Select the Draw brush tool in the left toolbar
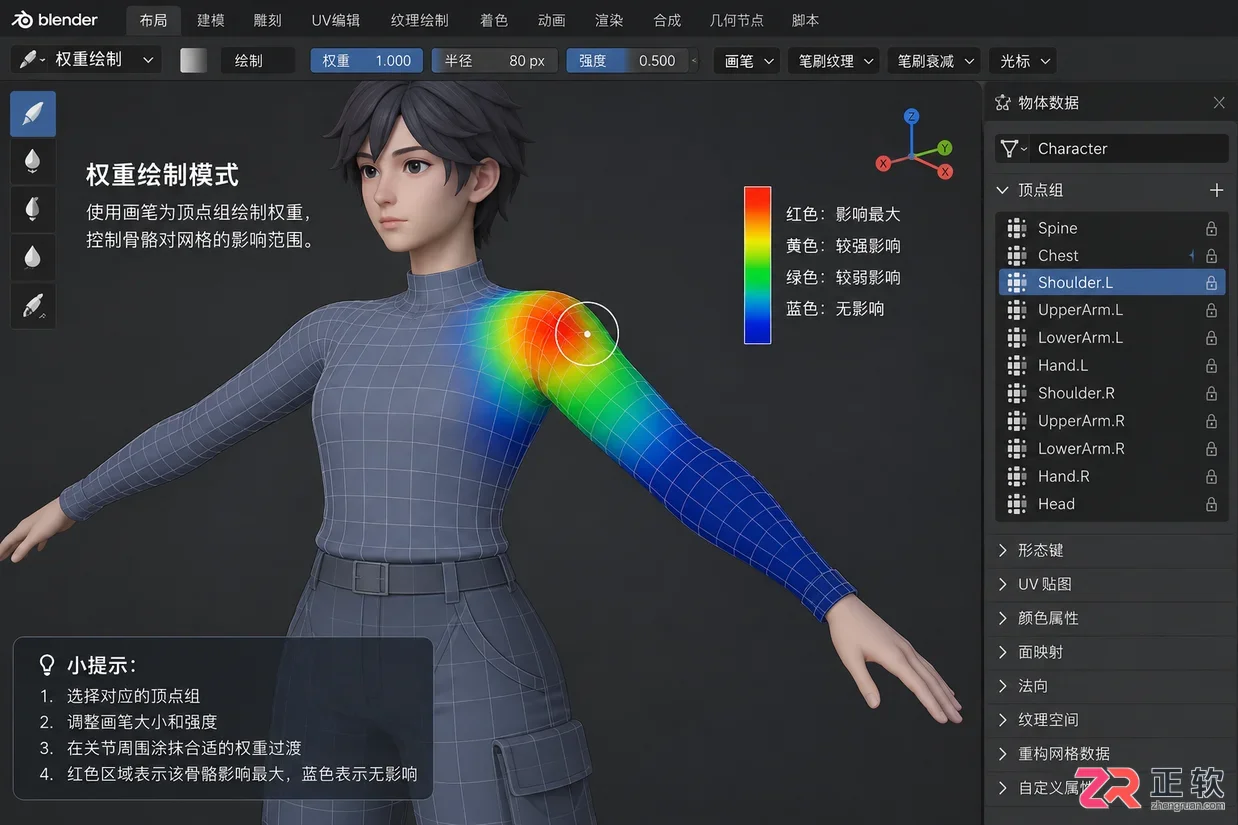This screenshot has height=825, width=1238. [x=33, y=114]
